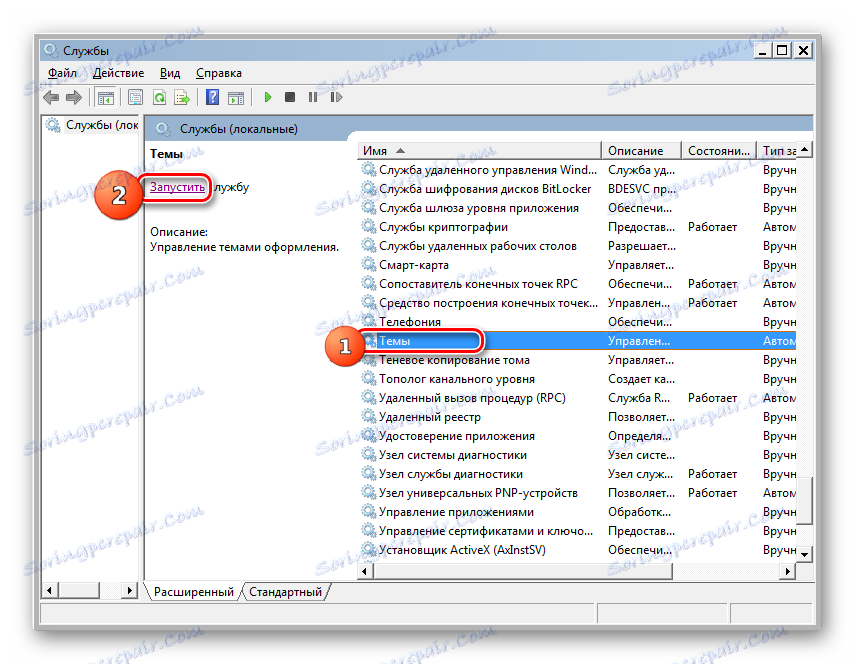
Task: Open the Файл menu
Action: pyautogui.click(x=62, y=73)
